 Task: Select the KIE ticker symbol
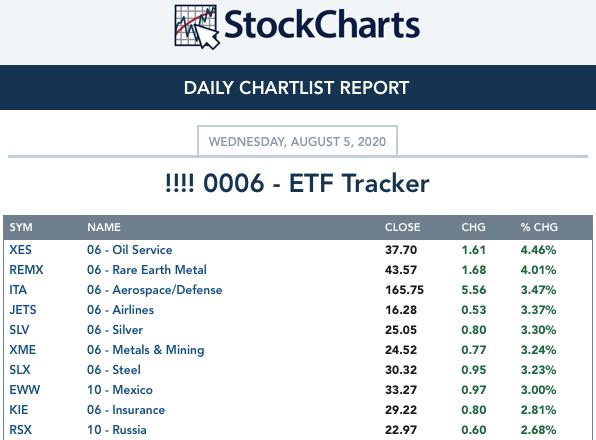pyautogui.click(x=19, y=410)
